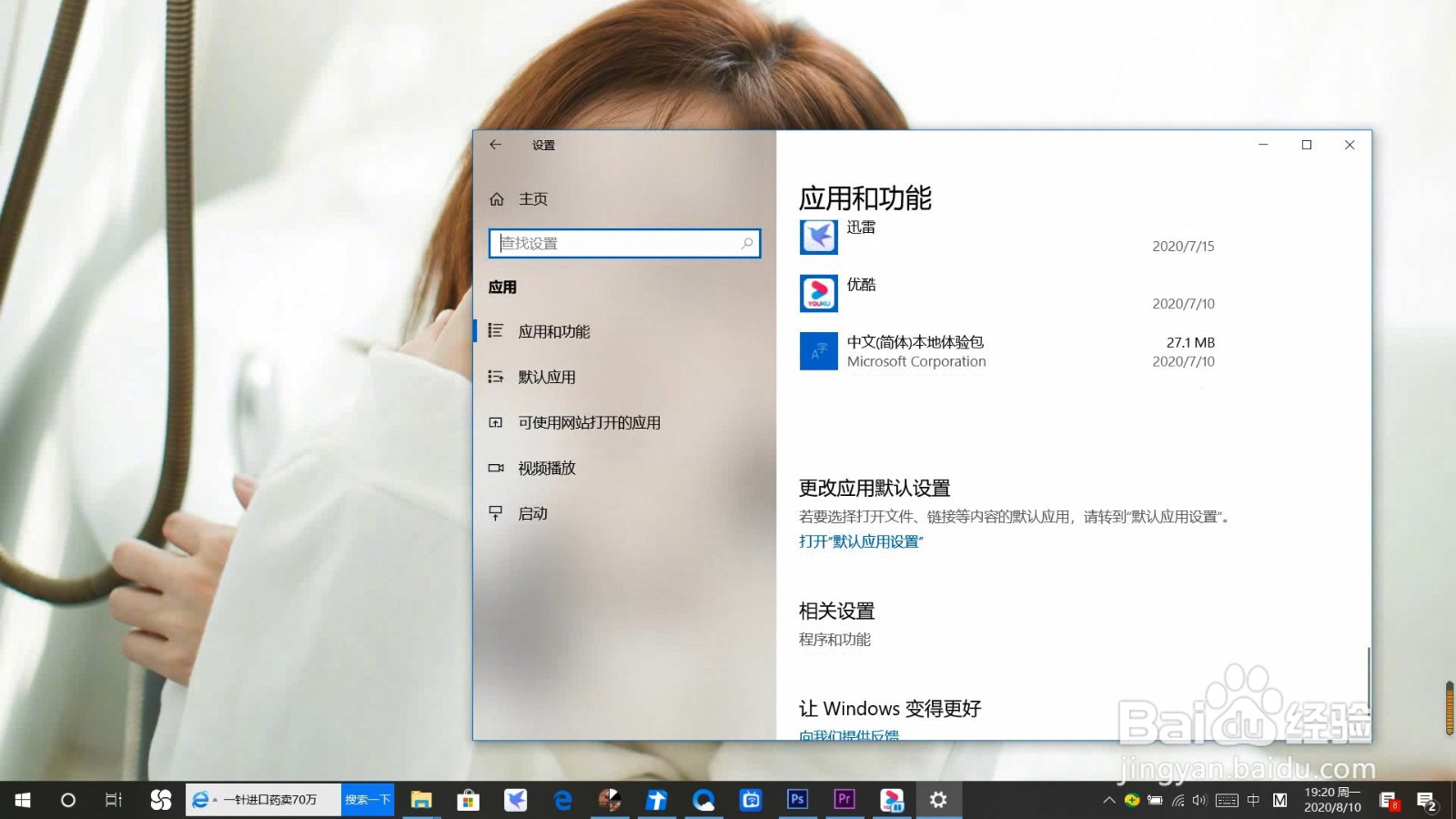Open Premiere Pro from the taskbar
This screenshot has width=1456, height=819.
(844, 799)
